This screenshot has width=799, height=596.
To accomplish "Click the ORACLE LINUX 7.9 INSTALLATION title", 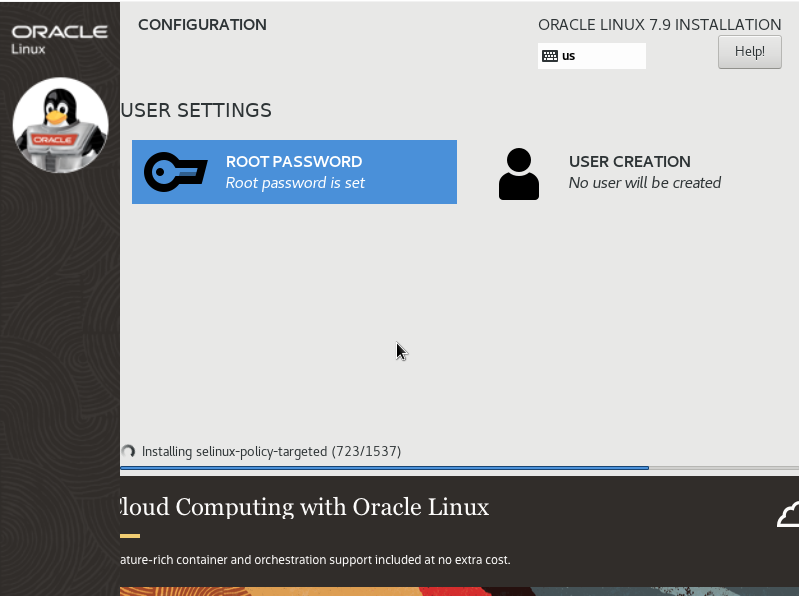I will [659, 25].
